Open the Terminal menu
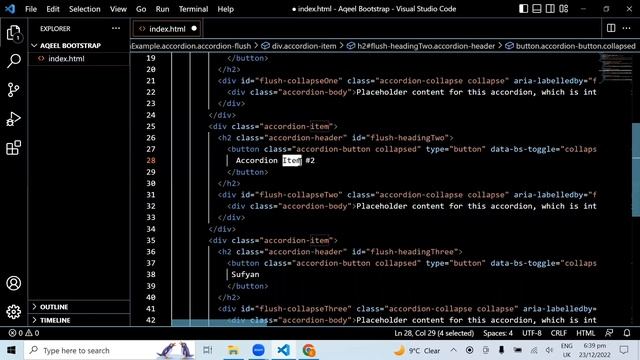640x360 pixels. click(x=193, y=9)
